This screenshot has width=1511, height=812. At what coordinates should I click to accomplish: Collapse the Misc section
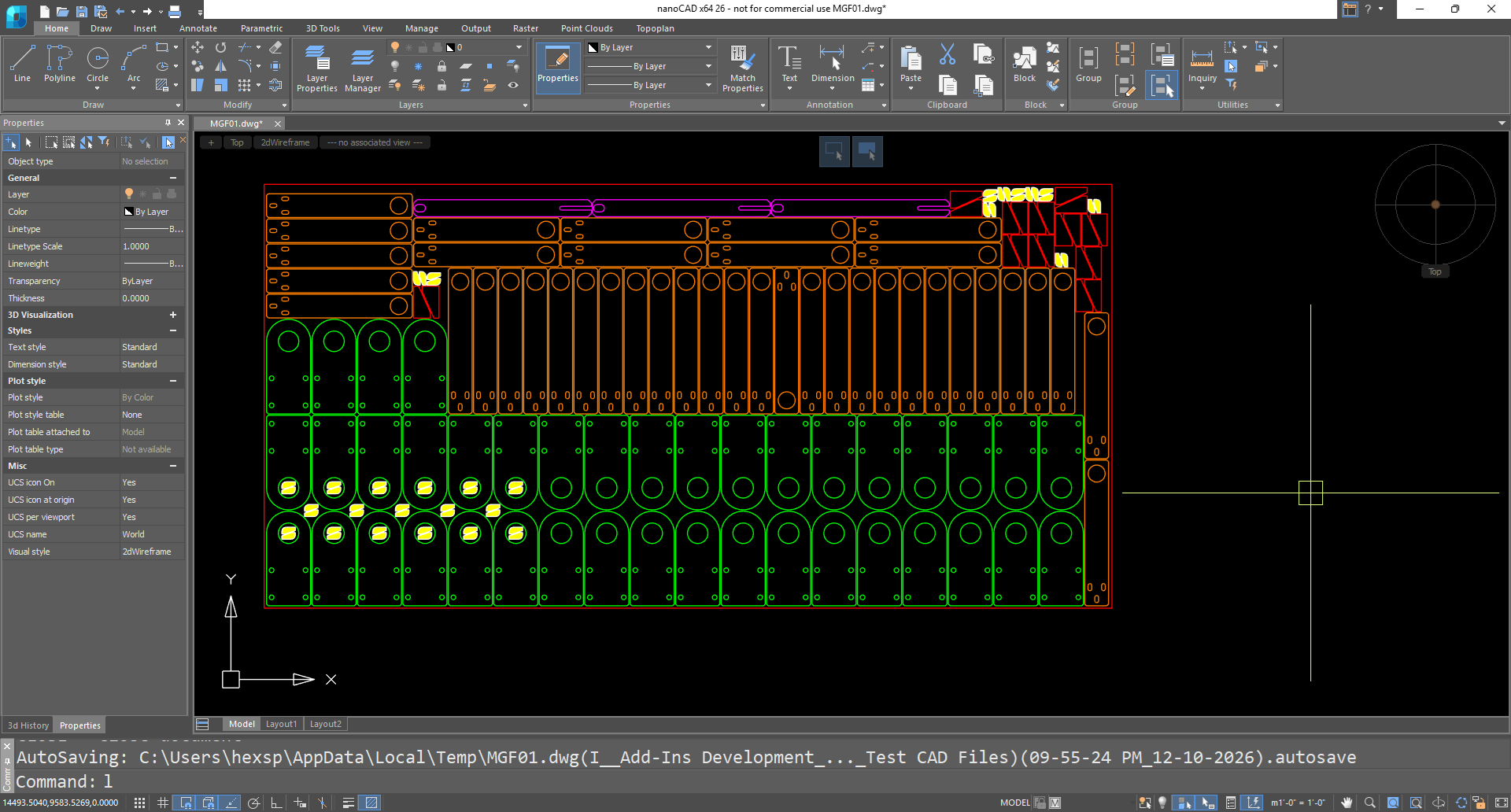(173, 466)
